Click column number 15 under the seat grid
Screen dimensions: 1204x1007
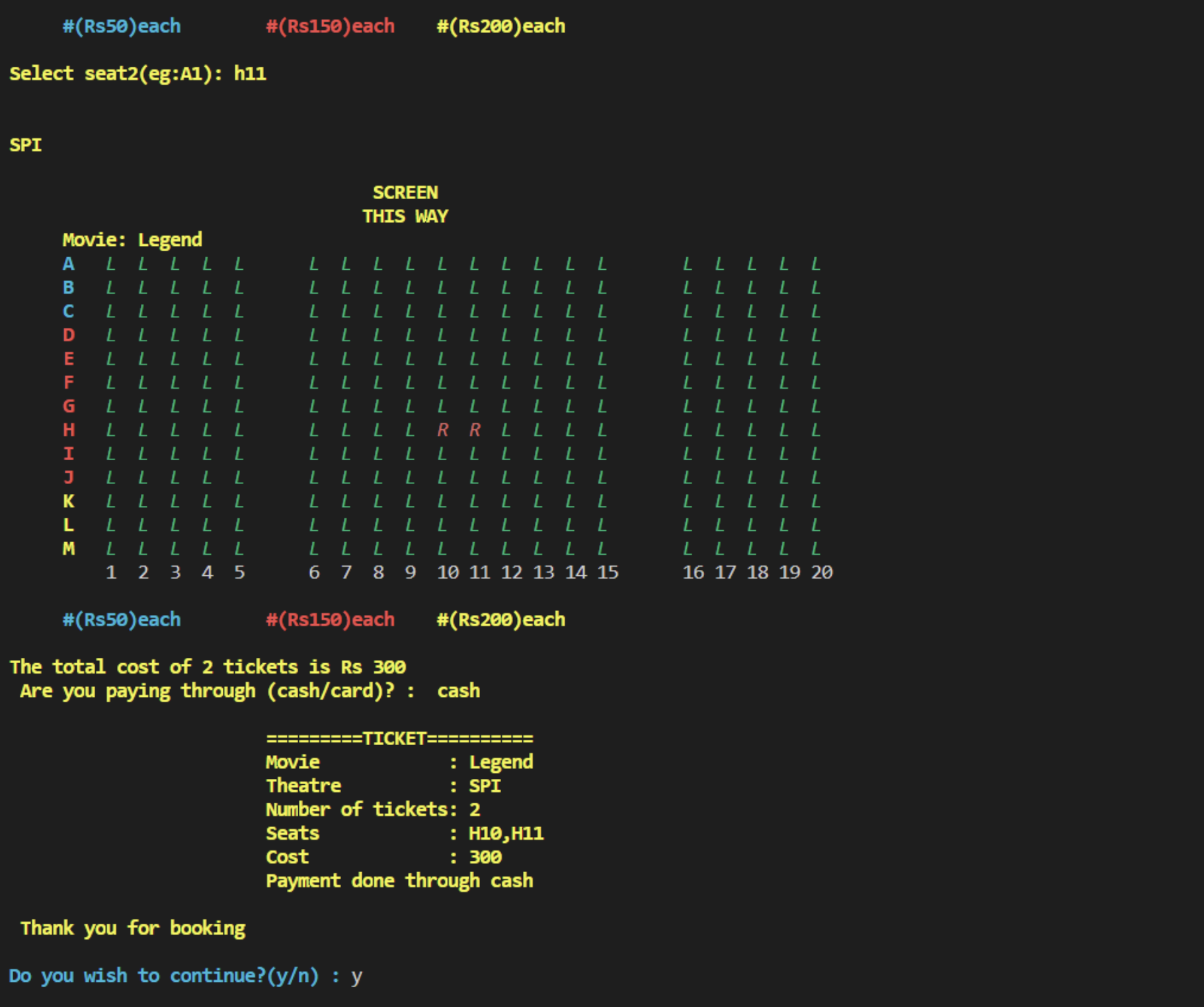[x=608, y=573]
